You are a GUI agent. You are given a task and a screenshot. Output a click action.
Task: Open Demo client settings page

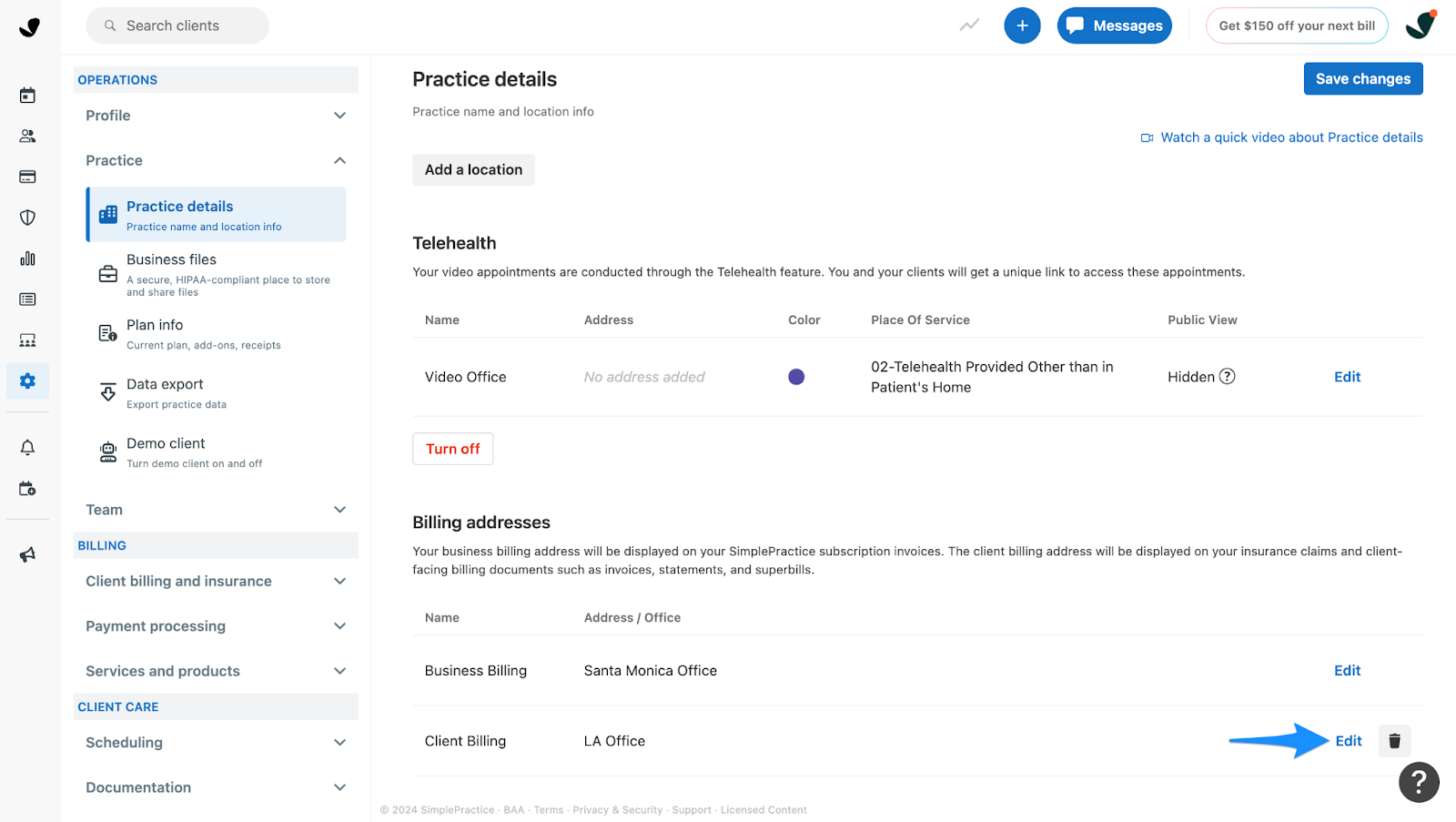click(217, 452)
